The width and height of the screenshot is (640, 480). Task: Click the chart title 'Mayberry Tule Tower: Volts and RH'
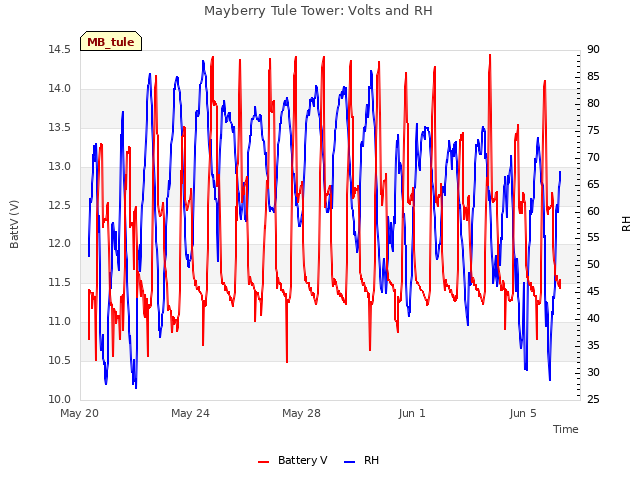318,11
